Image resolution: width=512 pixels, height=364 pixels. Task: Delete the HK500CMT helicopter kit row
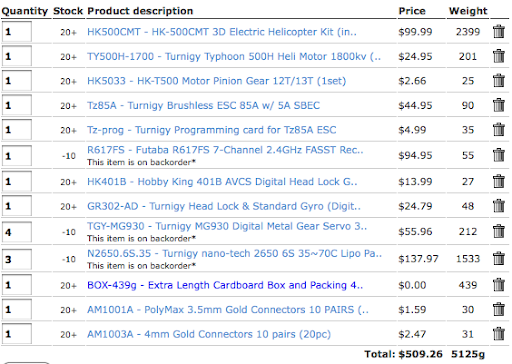tap(499, 32)
